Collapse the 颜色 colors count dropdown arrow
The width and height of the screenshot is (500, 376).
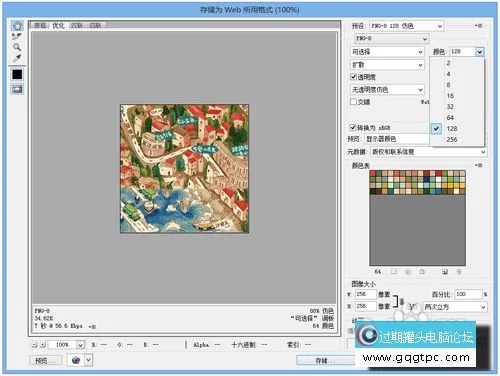coord(480,52)
